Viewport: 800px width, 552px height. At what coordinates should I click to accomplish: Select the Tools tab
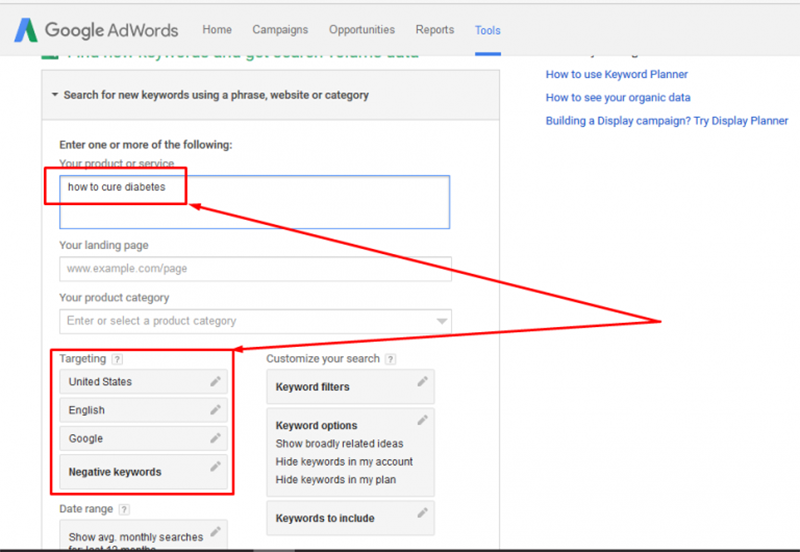(488, 31)
